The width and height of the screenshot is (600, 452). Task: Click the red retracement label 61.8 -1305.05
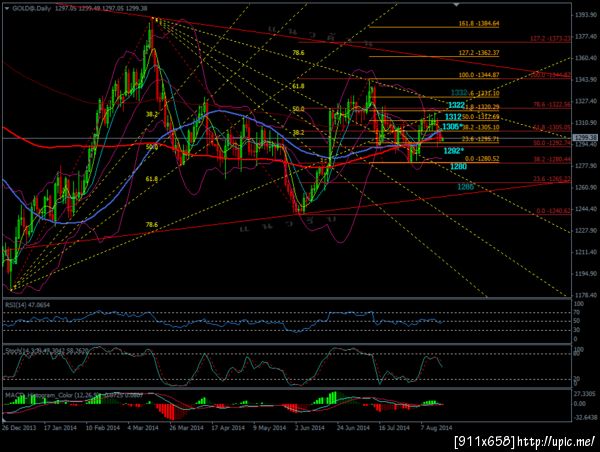[x=552, y=127]
